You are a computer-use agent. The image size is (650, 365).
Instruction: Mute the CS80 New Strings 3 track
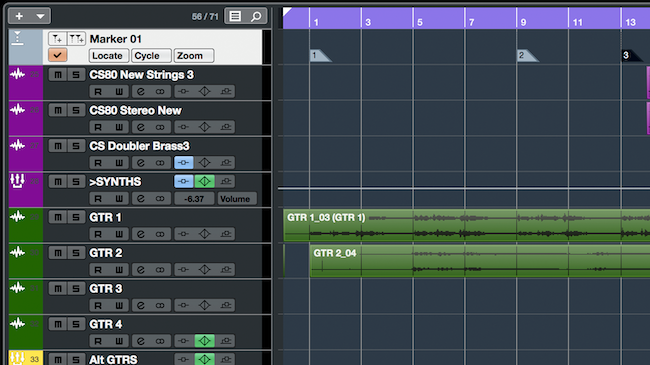(58, 75)
